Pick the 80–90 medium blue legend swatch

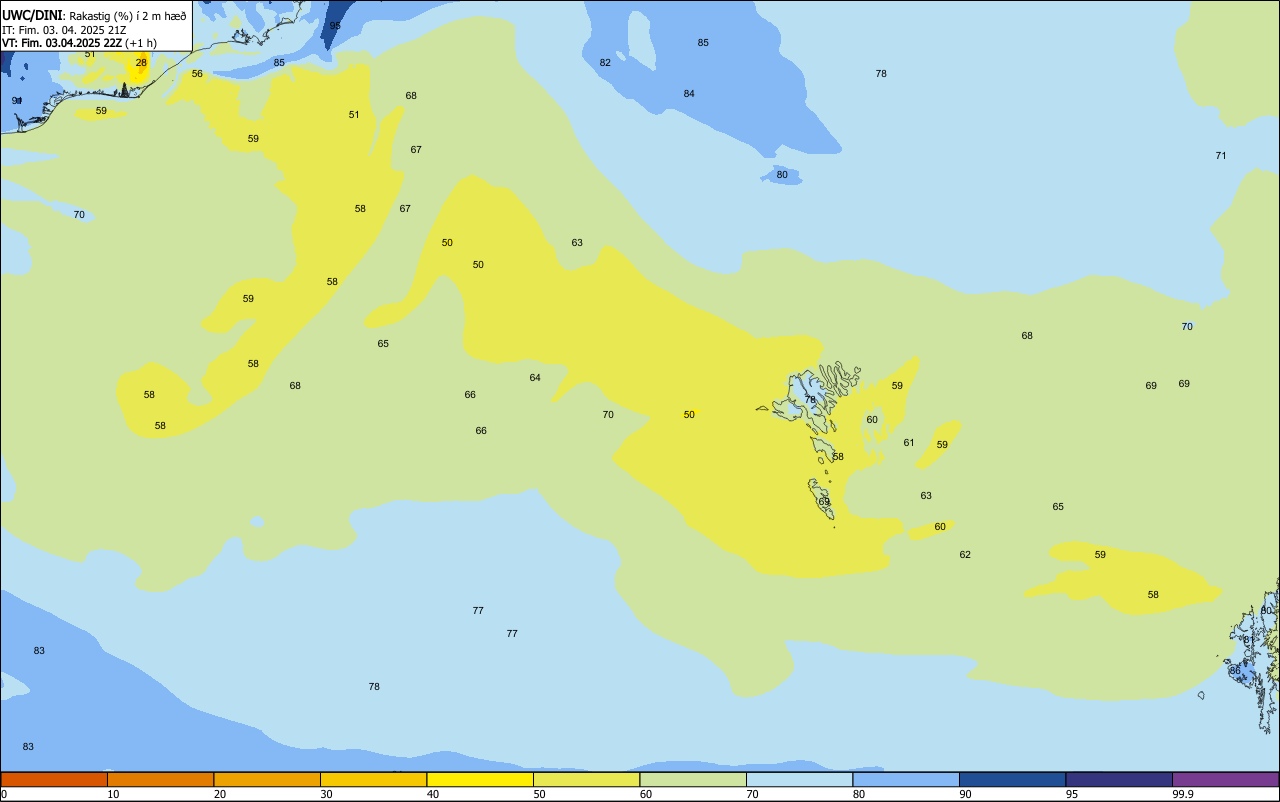click(906, 779)
